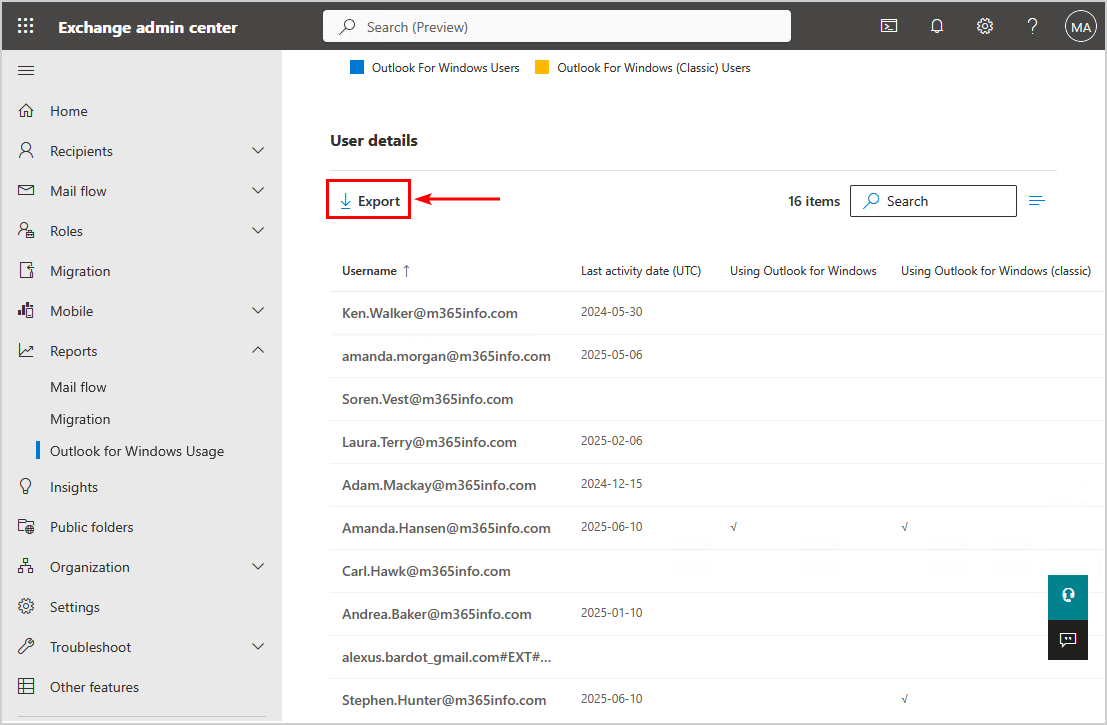Click the Export button
This screenshot has width=1107, height=725.
point(369,201)
